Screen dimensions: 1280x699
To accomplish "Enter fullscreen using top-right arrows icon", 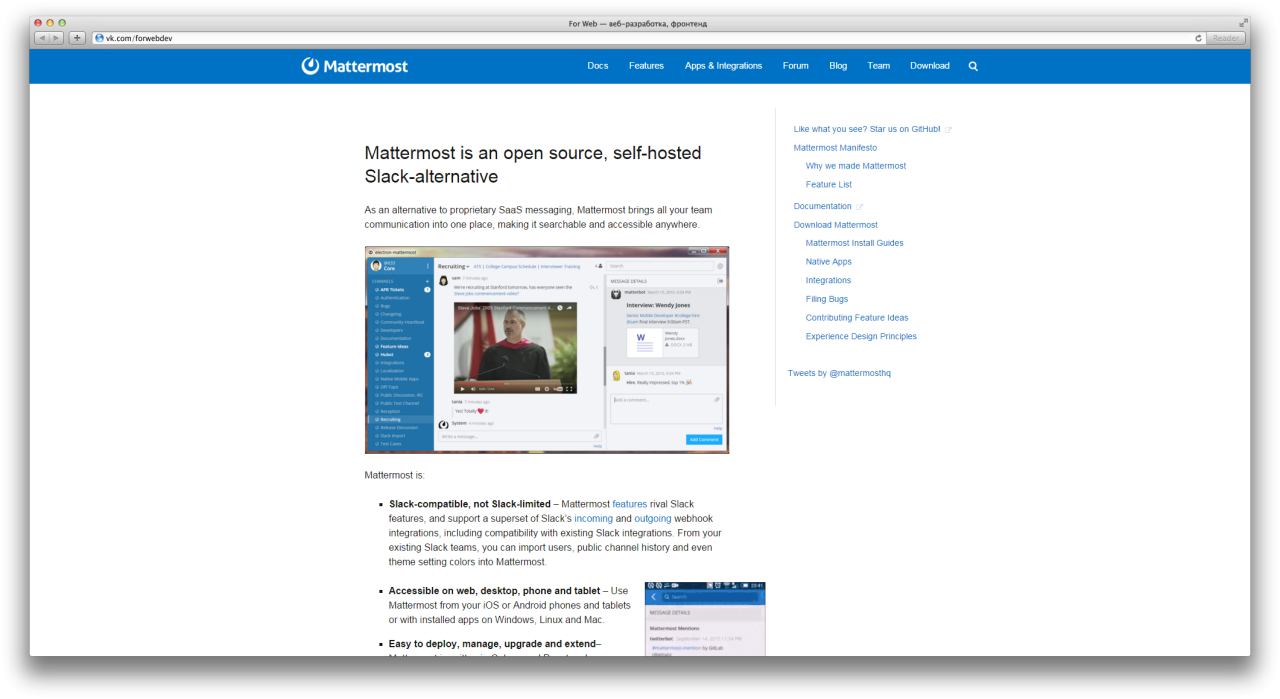I will click(1243, 24).
